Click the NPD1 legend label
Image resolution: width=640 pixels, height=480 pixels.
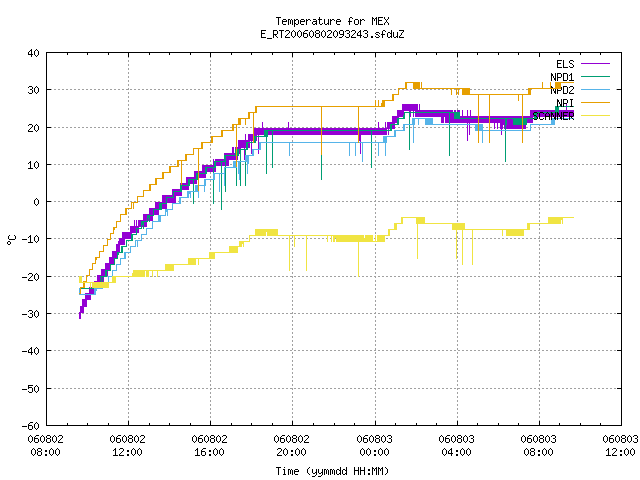(x=562, y=77)
